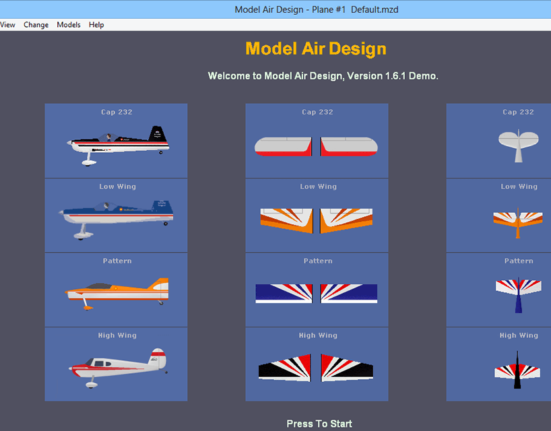Click the Press To Start text
Screen dimensions: 551x431
pos(319,424)
